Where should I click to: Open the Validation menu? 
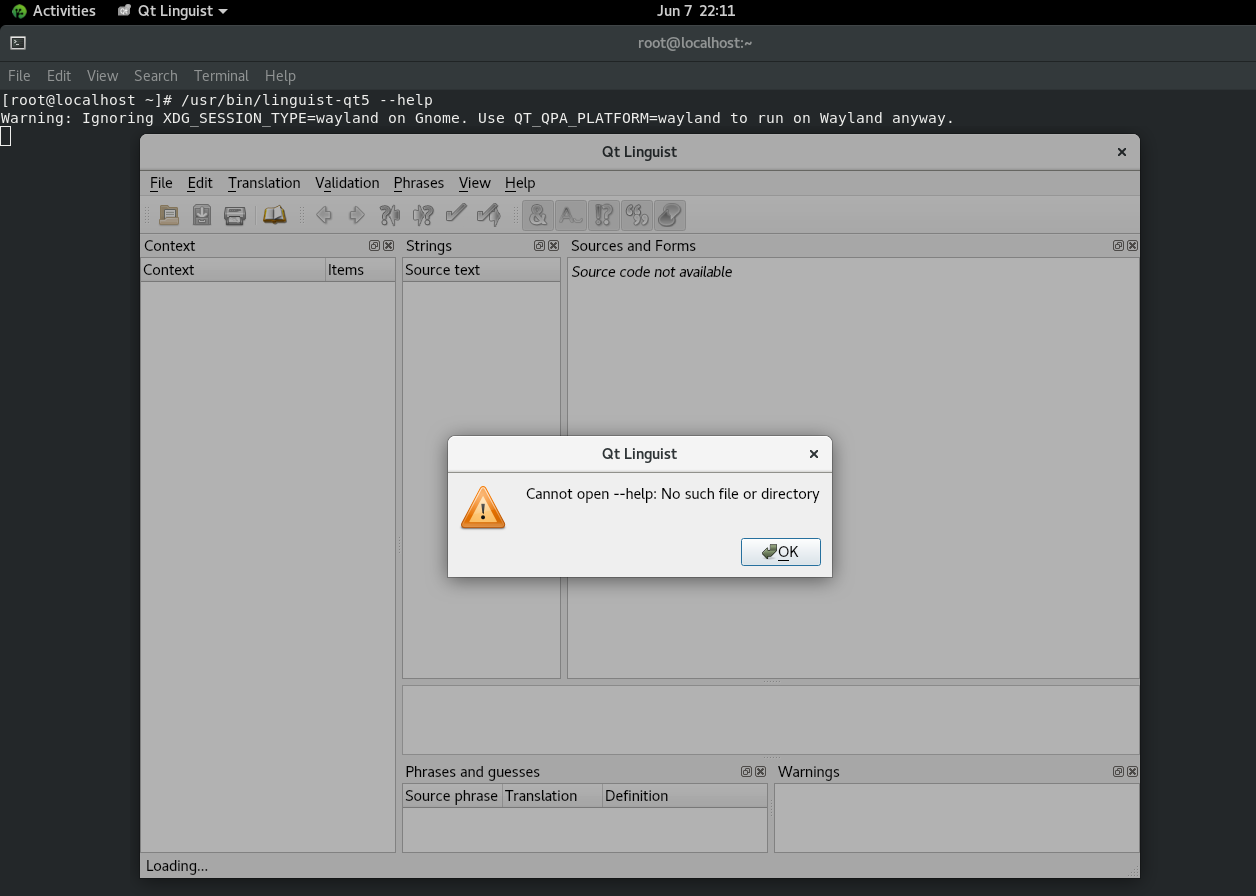[347, 183]
